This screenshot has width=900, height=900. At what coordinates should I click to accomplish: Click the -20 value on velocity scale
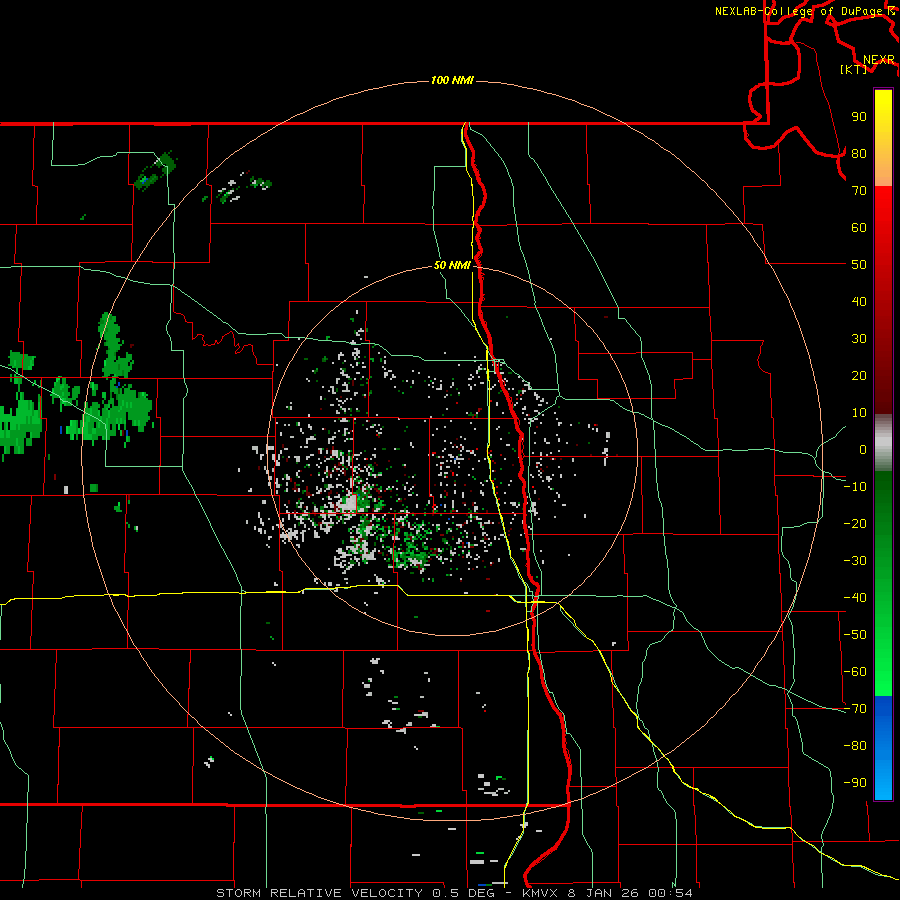click(855, 523)
